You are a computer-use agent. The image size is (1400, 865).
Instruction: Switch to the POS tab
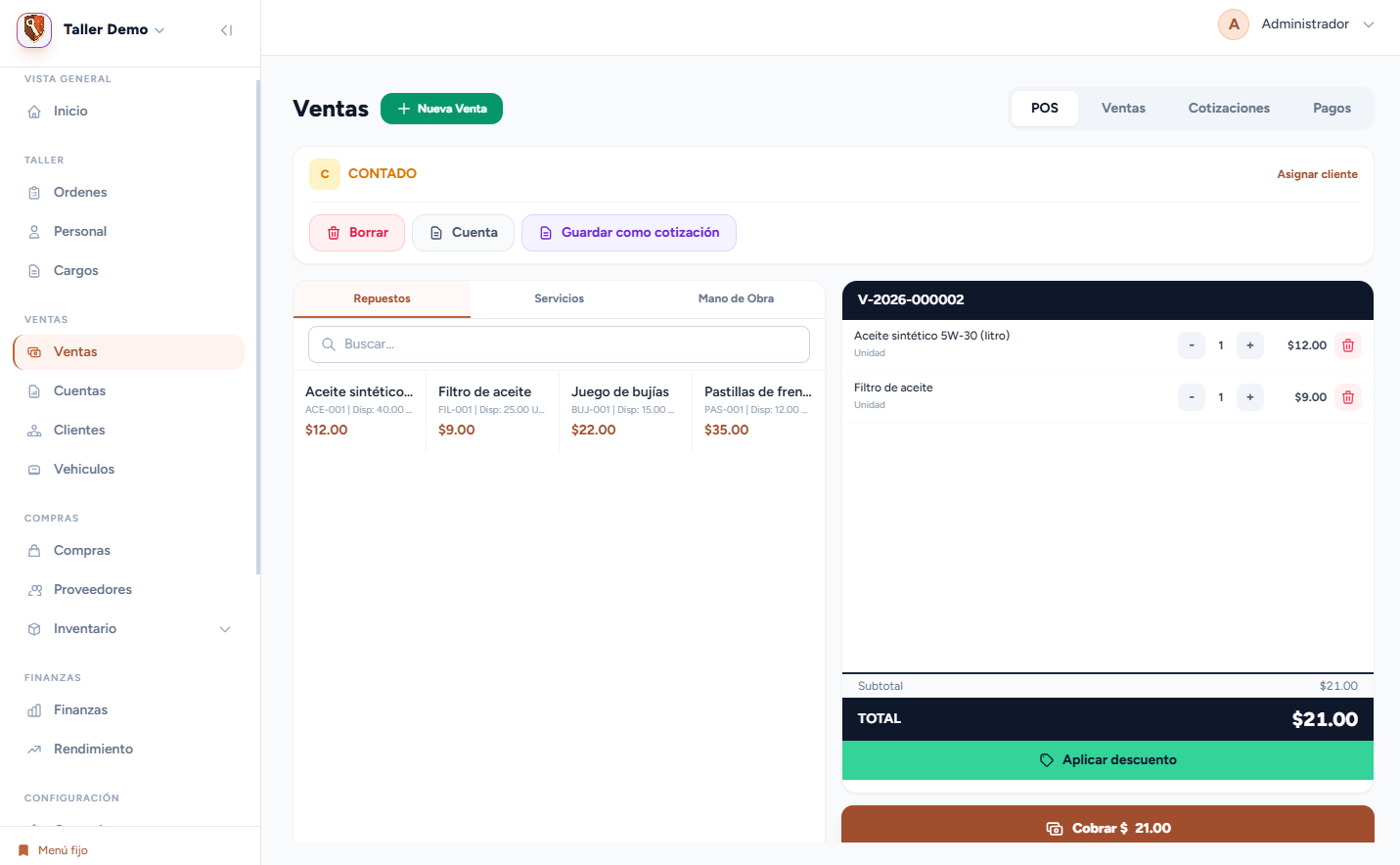(x=1044, y=109)
